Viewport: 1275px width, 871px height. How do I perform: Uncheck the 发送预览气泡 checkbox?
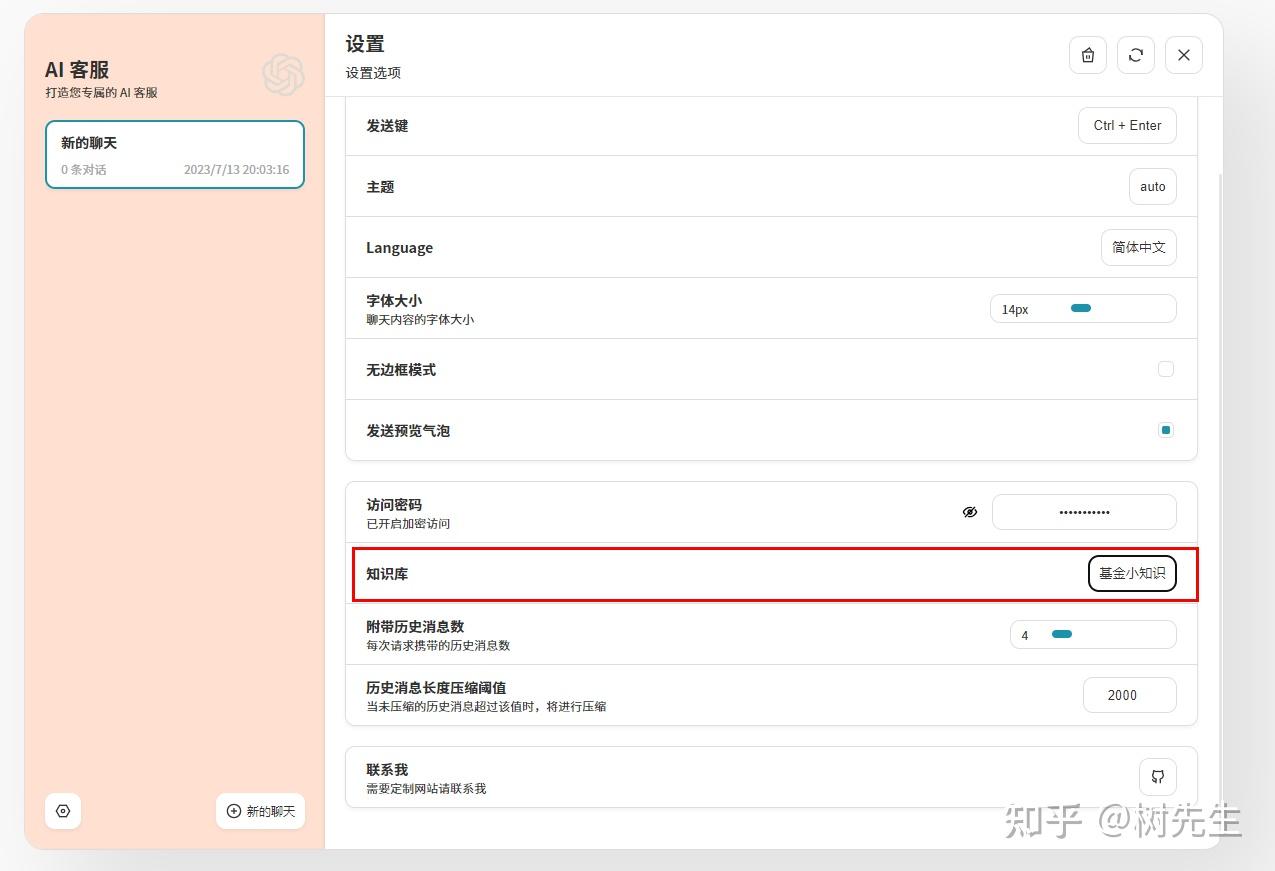tap(1166, 430)
